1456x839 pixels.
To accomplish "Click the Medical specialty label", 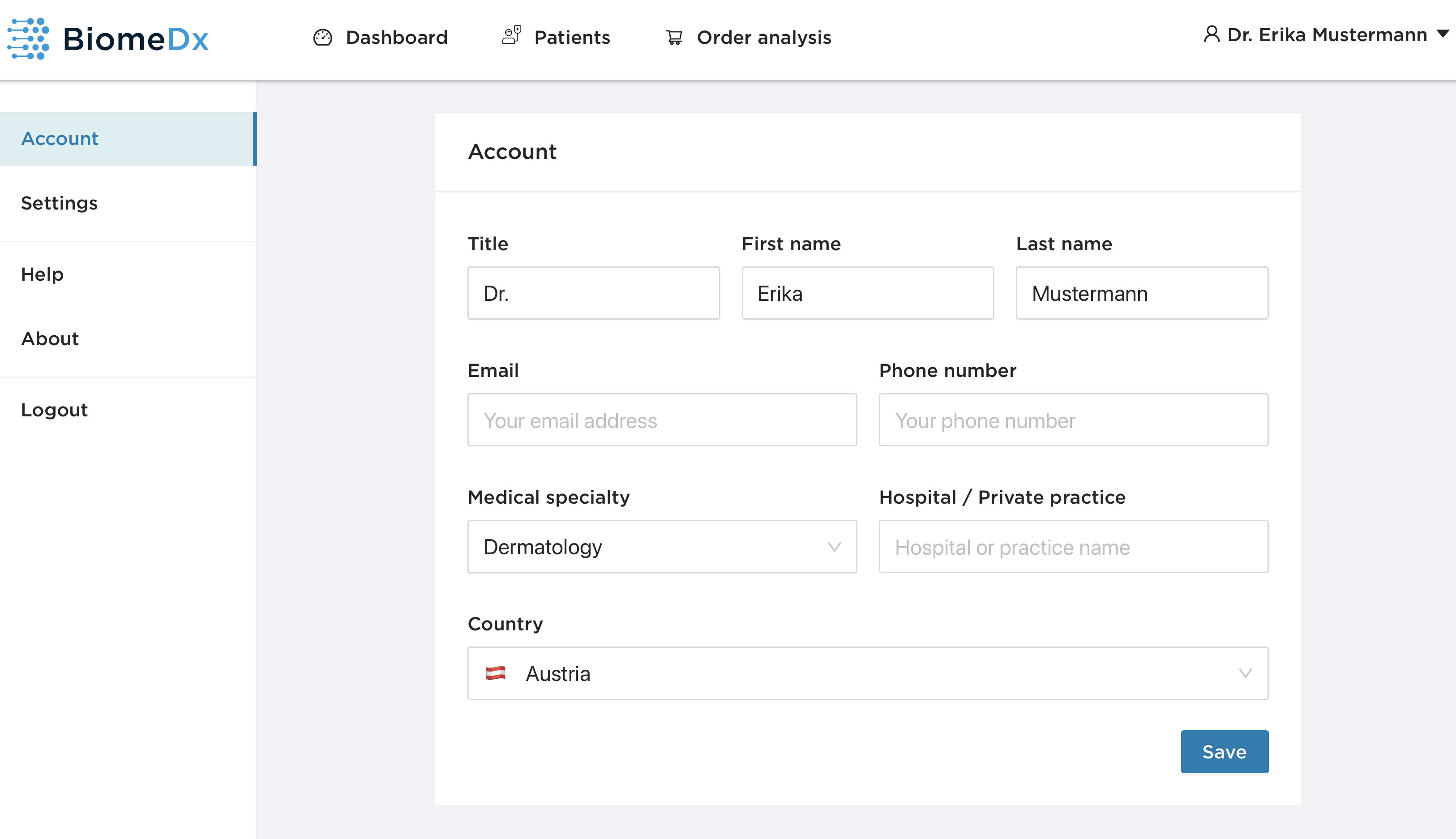I will click(x=548, y=498).
